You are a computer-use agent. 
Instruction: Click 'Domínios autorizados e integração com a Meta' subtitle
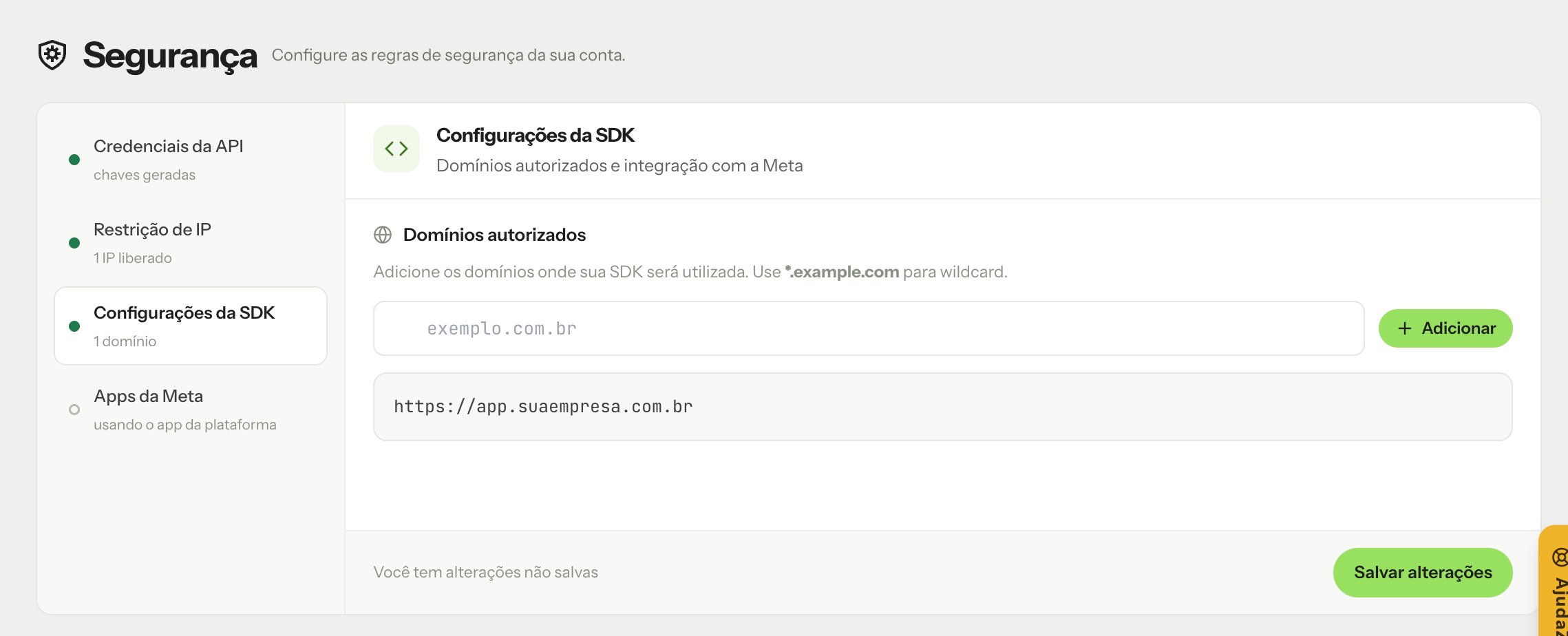pos(619,166)
